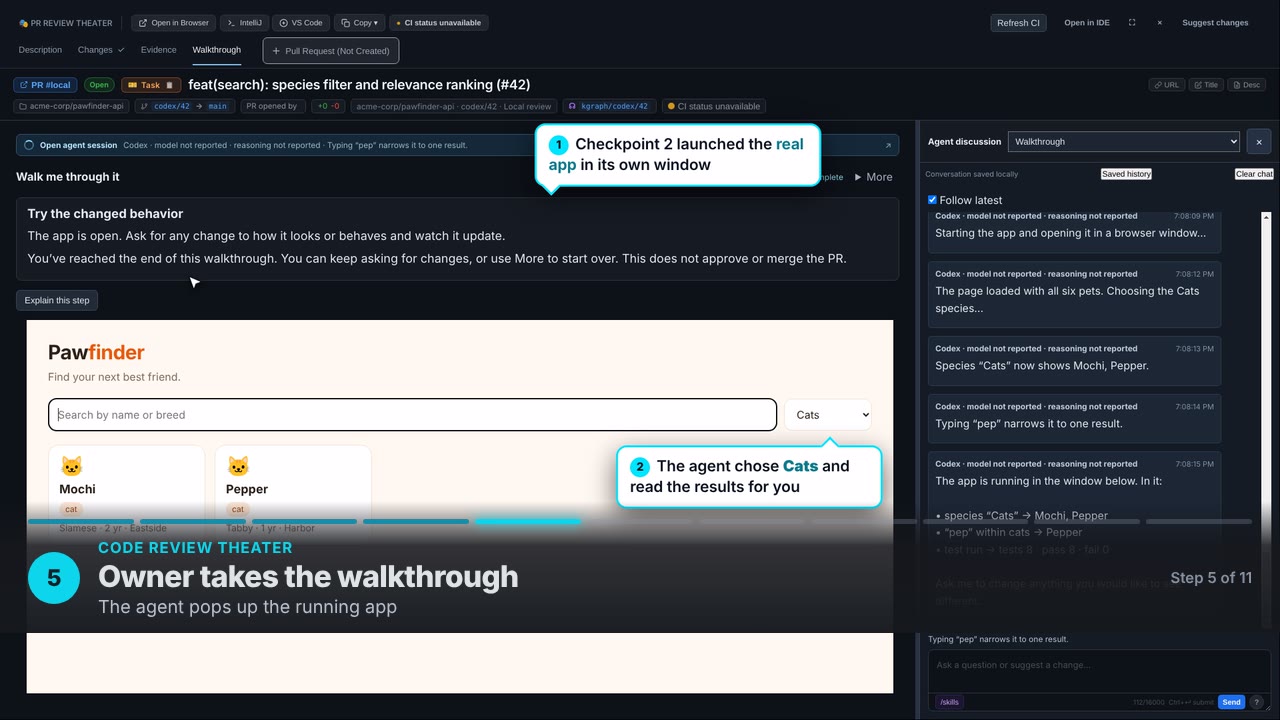Click the More playback button

pyautogui.click(x=873, y=177)
